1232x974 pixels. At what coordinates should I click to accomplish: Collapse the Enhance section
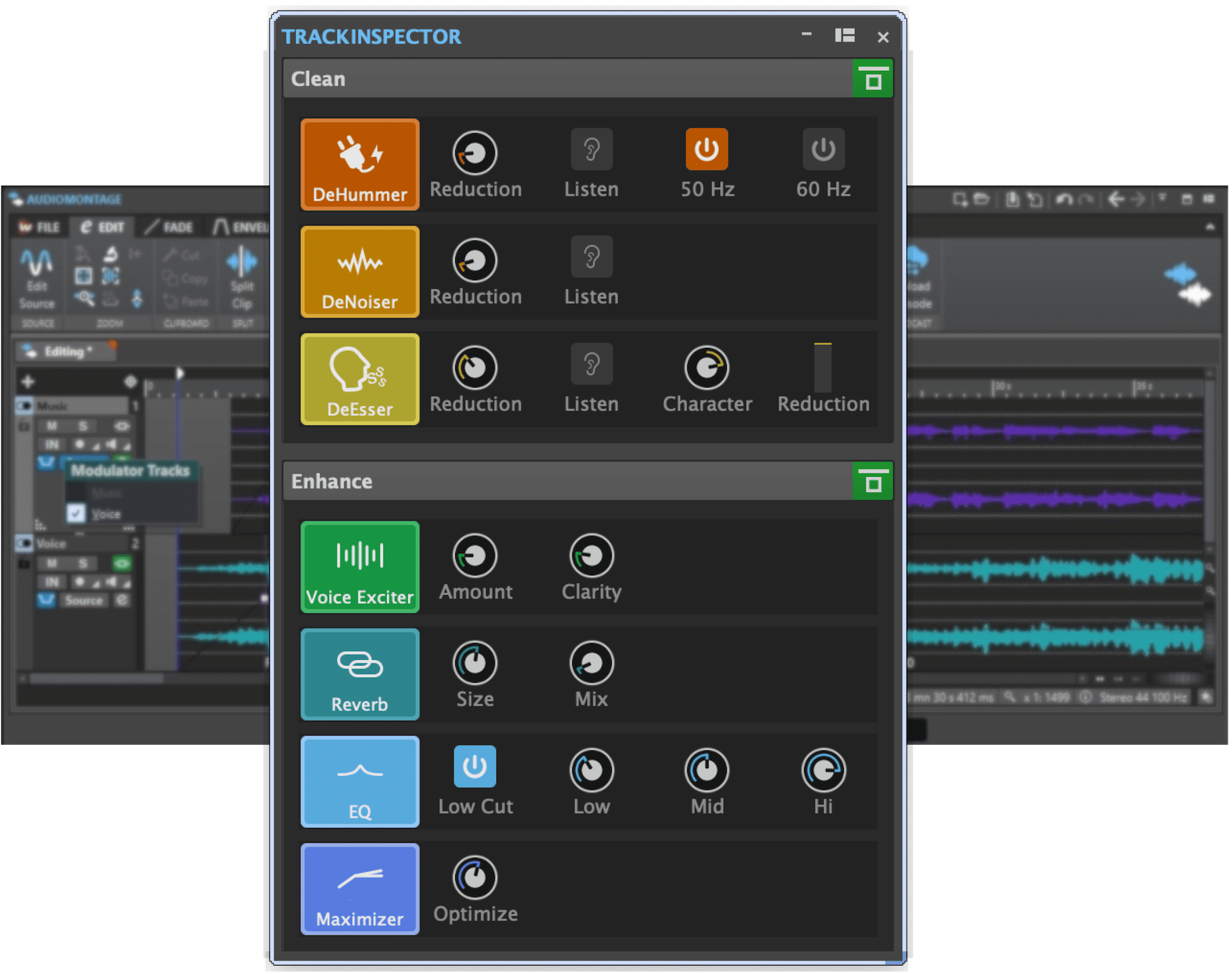tap(873, 481)
